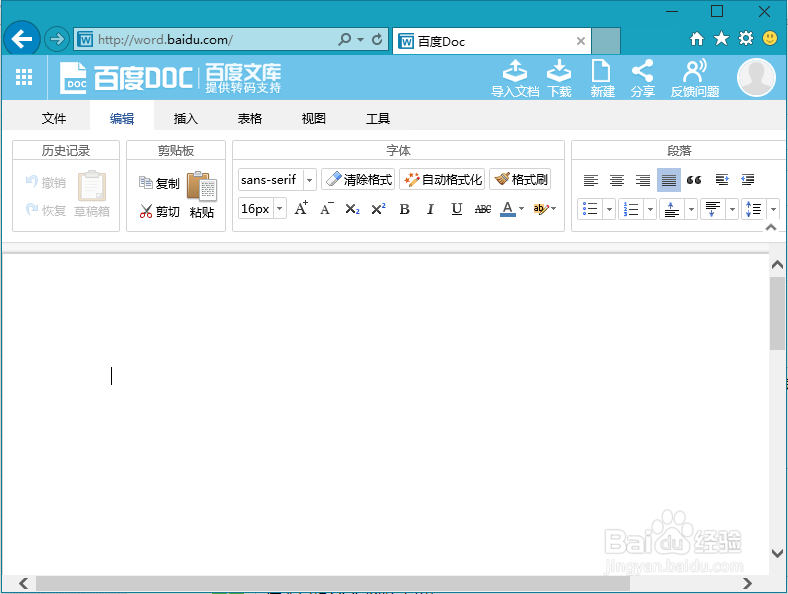Image resolution: width=788 pixels, height=594 pixels.
Task: Open browser settings gear
Action: 746,38
